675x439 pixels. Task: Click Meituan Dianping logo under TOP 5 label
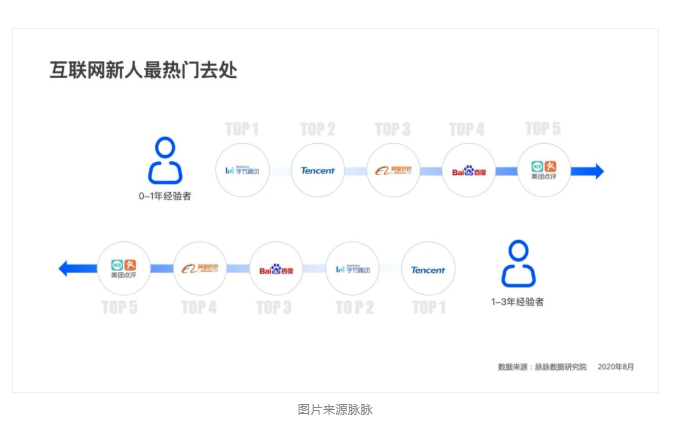(544, 170)
